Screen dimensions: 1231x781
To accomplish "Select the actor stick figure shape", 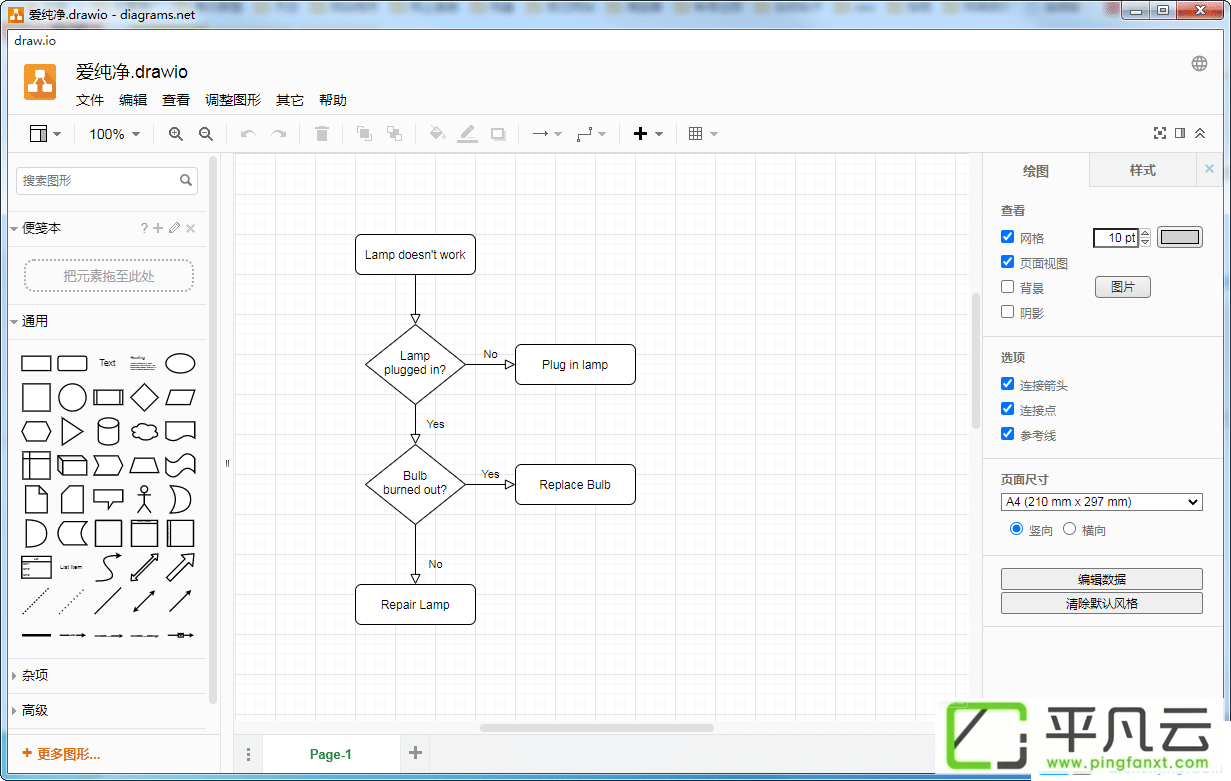I will pos(144,499).
